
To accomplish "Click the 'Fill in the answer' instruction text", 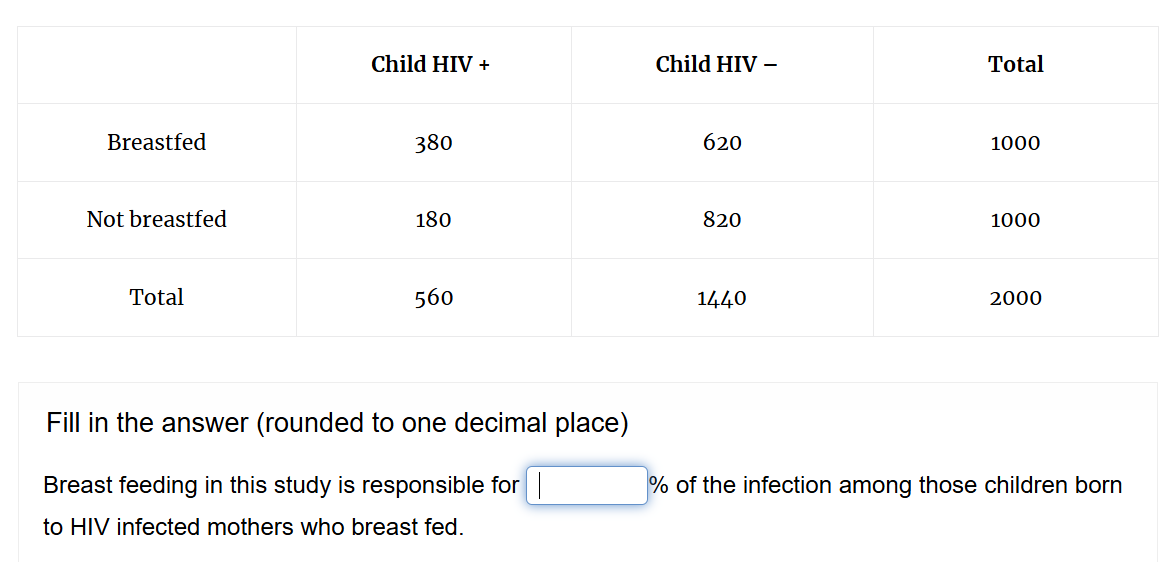I will coord(338,423).
